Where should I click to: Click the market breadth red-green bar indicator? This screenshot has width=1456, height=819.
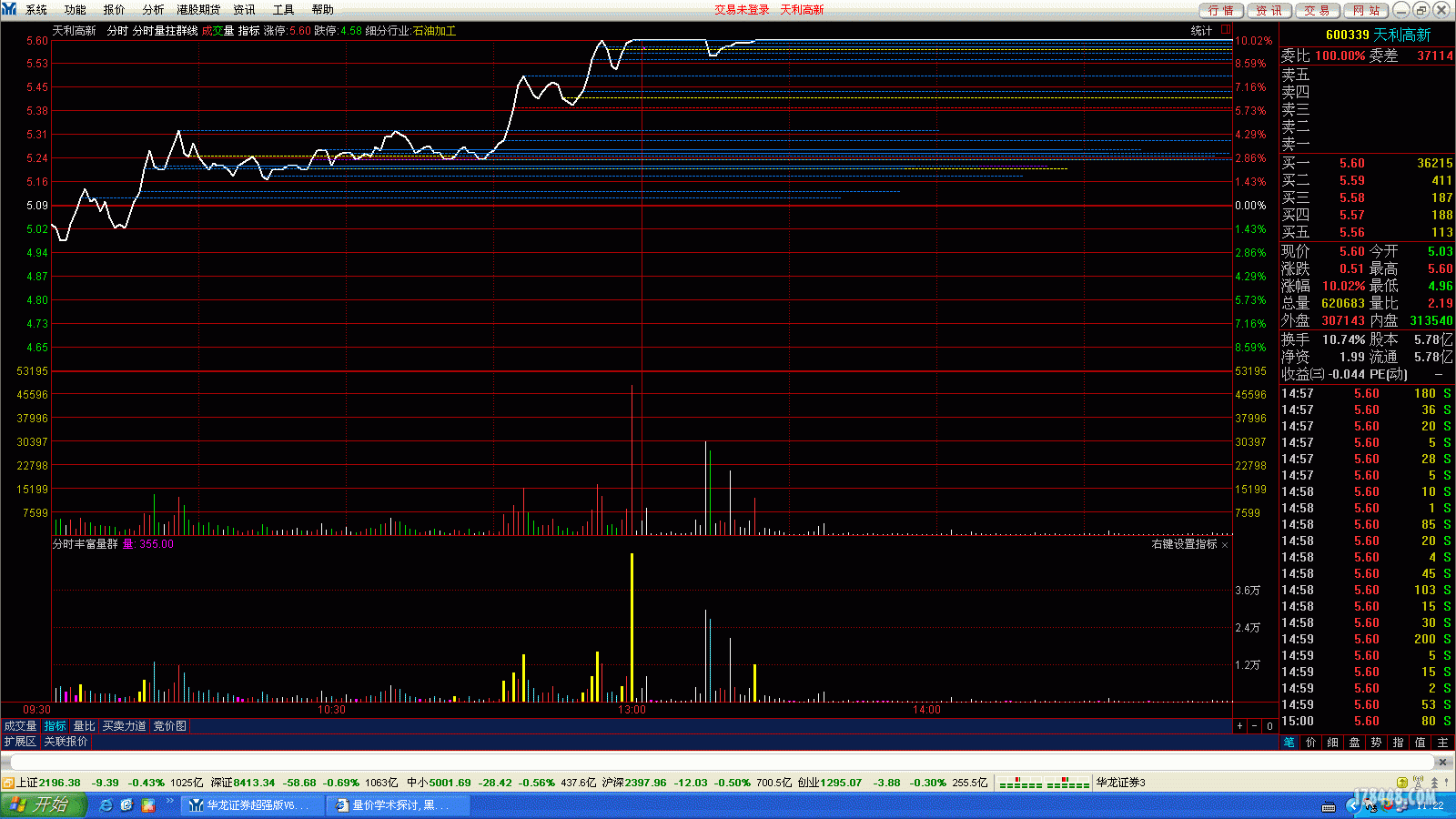(x=1044, y=784)
